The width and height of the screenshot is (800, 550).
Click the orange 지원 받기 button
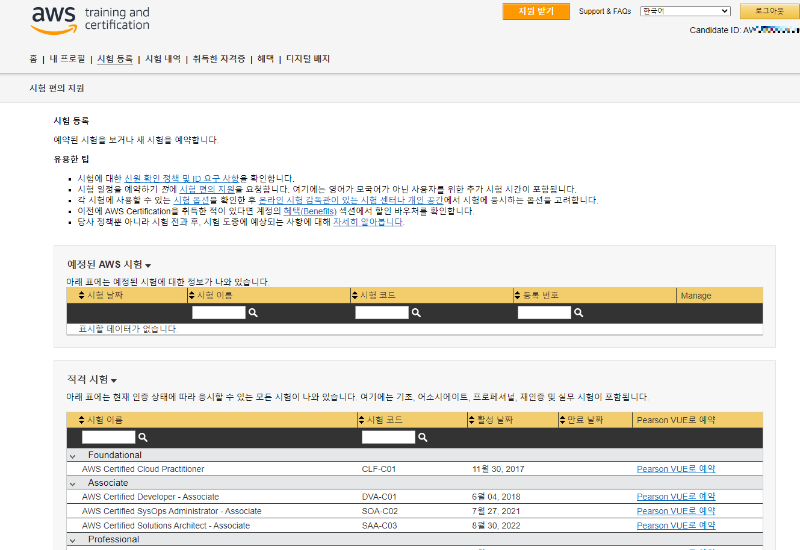click(536, 11)
